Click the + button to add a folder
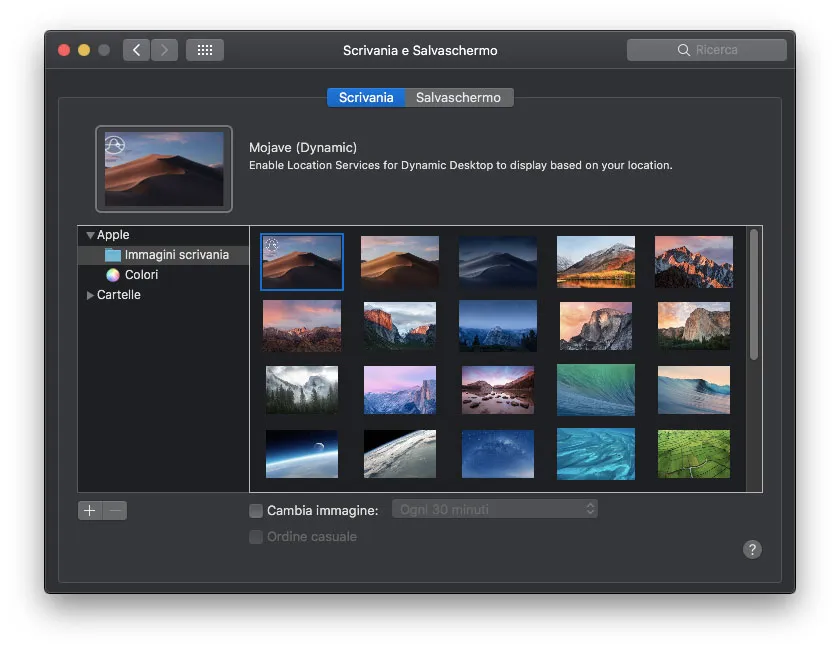 point(89,510)
